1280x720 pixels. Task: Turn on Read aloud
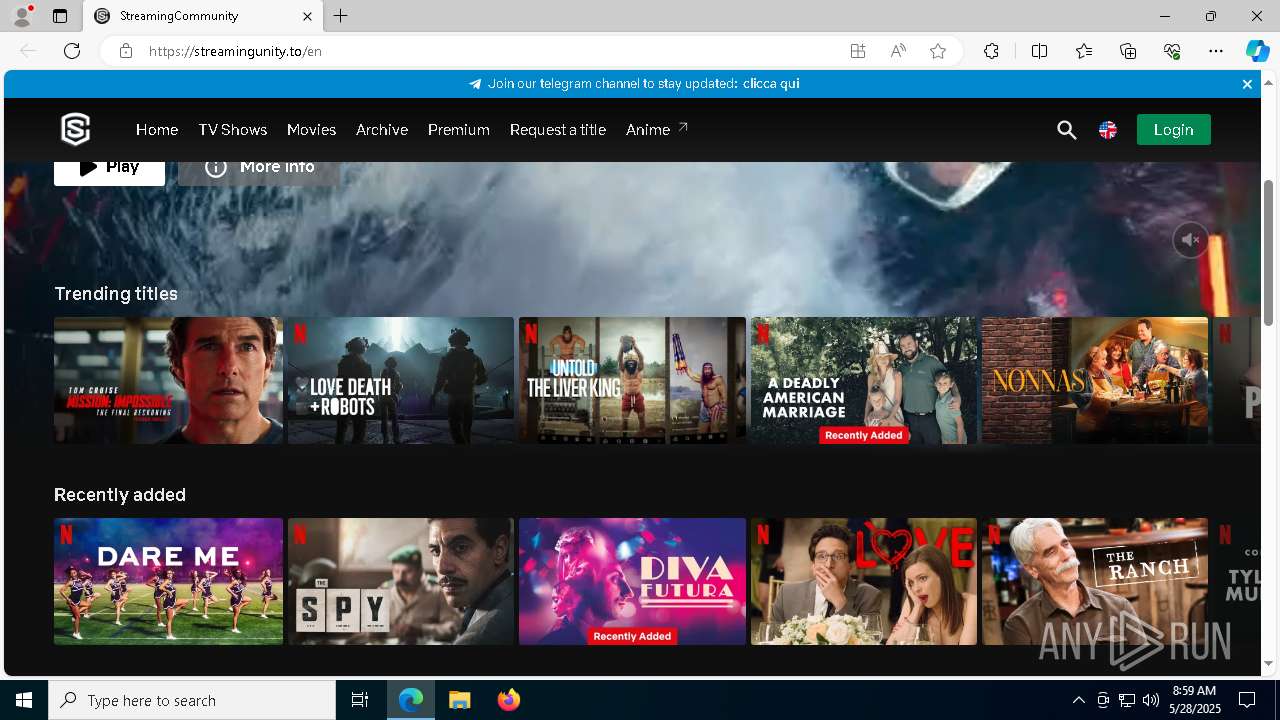click(x=898, y=51)
